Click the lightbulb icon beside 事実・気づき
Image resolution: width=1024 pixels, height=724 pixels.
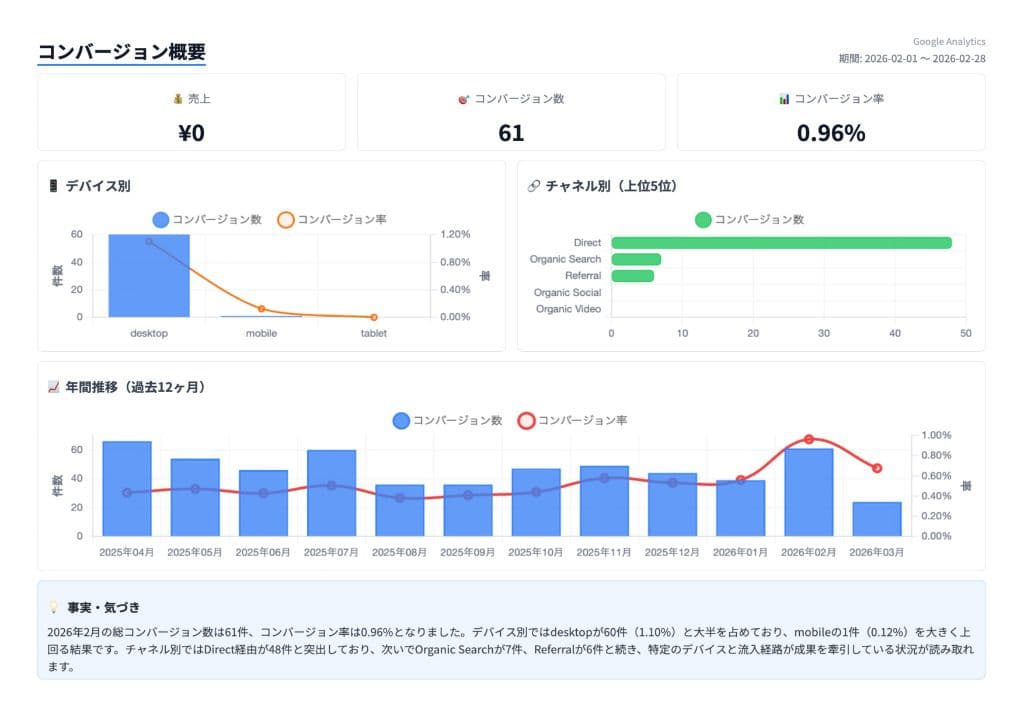(x=53, y=607)
